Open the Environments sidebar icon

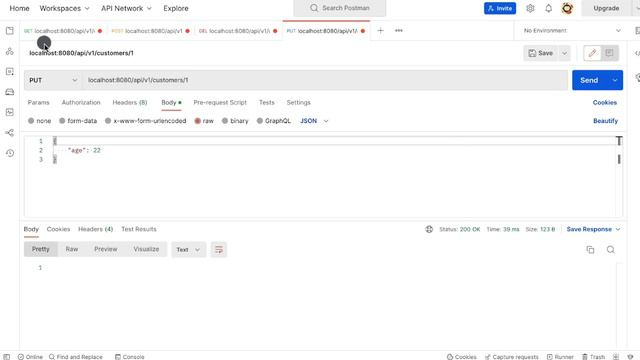[9, 71]
